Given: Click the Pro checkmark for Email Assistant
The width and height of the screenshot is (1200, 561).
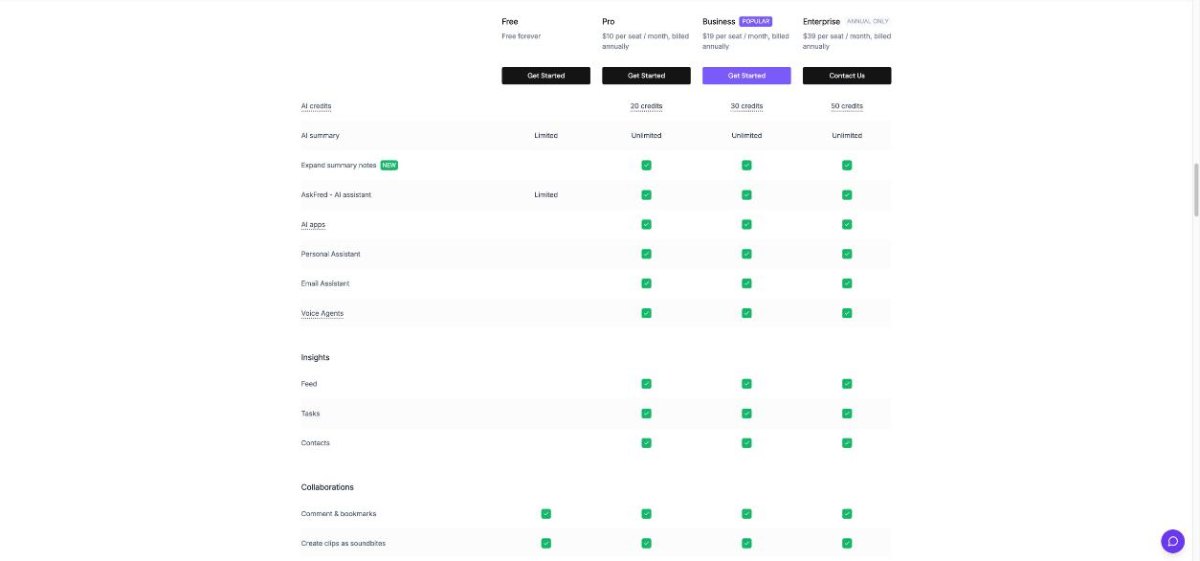Looking at the screenshot, I should [646, 283].
